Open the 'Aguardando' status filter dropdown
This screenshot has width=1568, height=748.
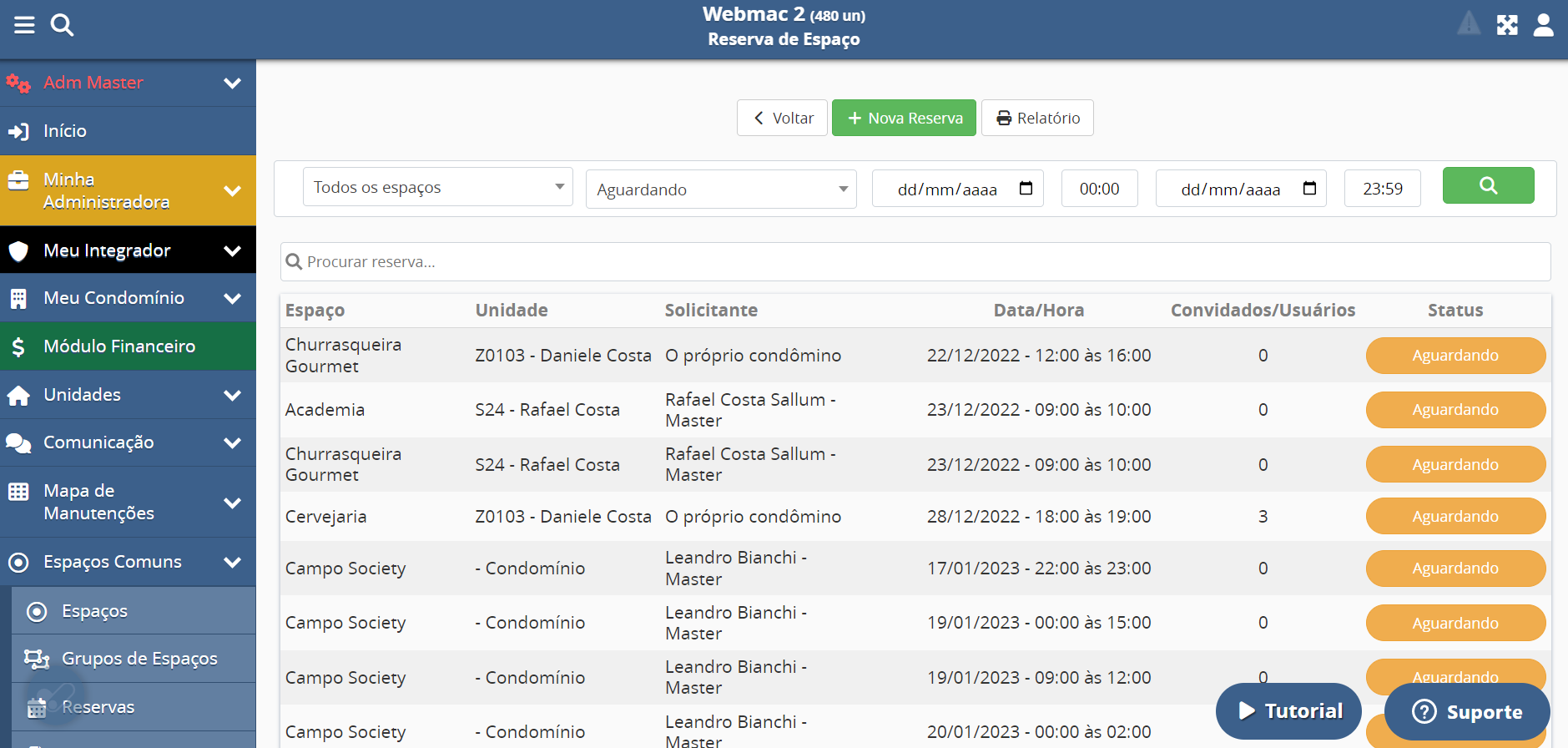pos(721,190)
